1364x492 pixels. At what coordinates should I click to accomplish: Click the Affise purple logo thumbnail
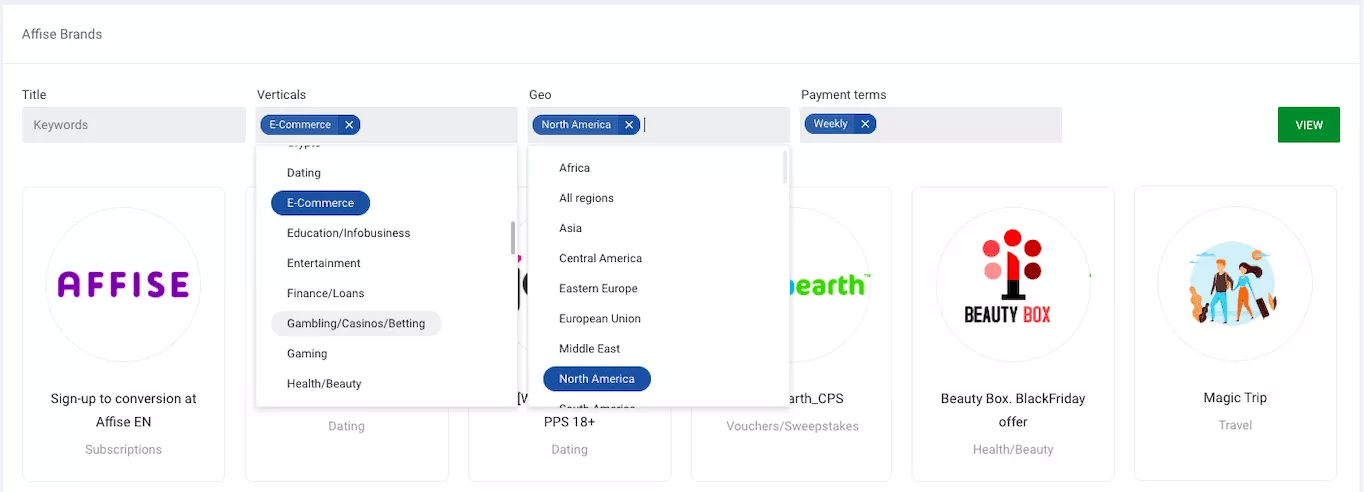[123, 285]
